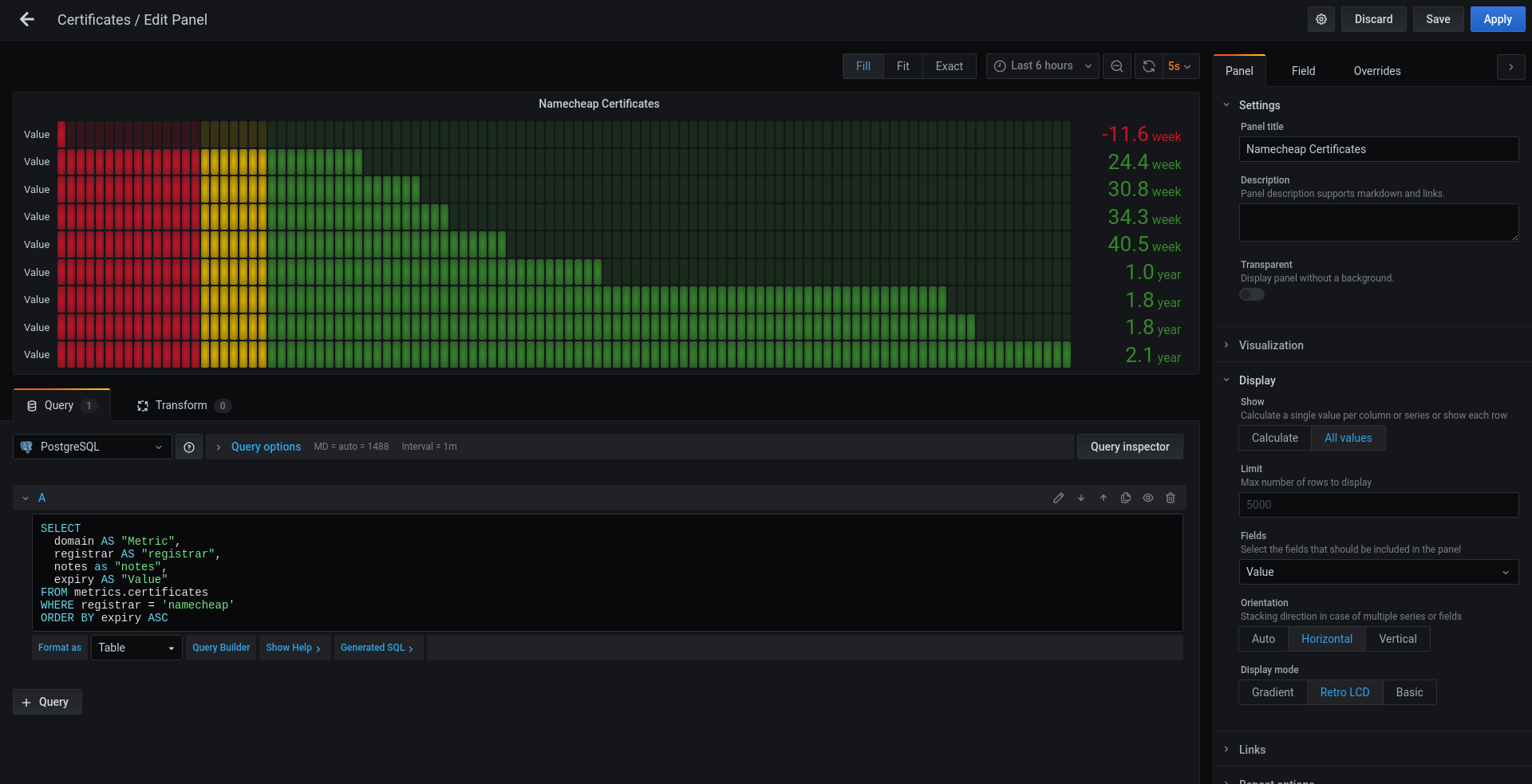
Task: Delete query A with trash icon
Action: point(1171,498)
